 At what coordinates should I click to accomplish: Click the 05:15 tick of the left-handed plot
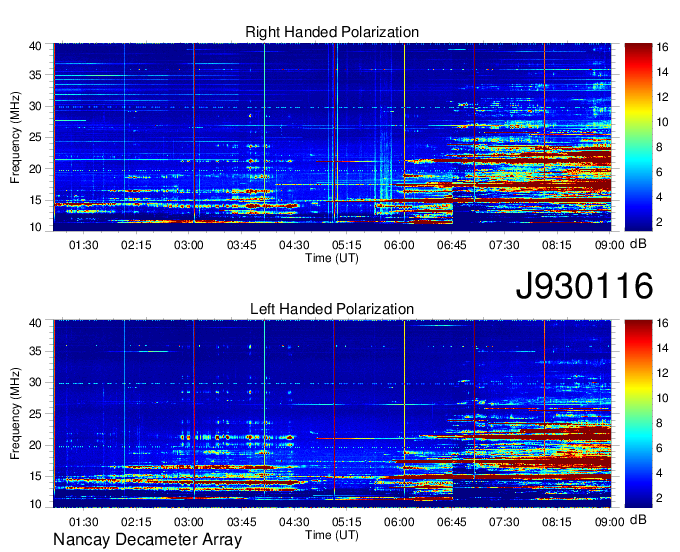[x=347, y=522]
